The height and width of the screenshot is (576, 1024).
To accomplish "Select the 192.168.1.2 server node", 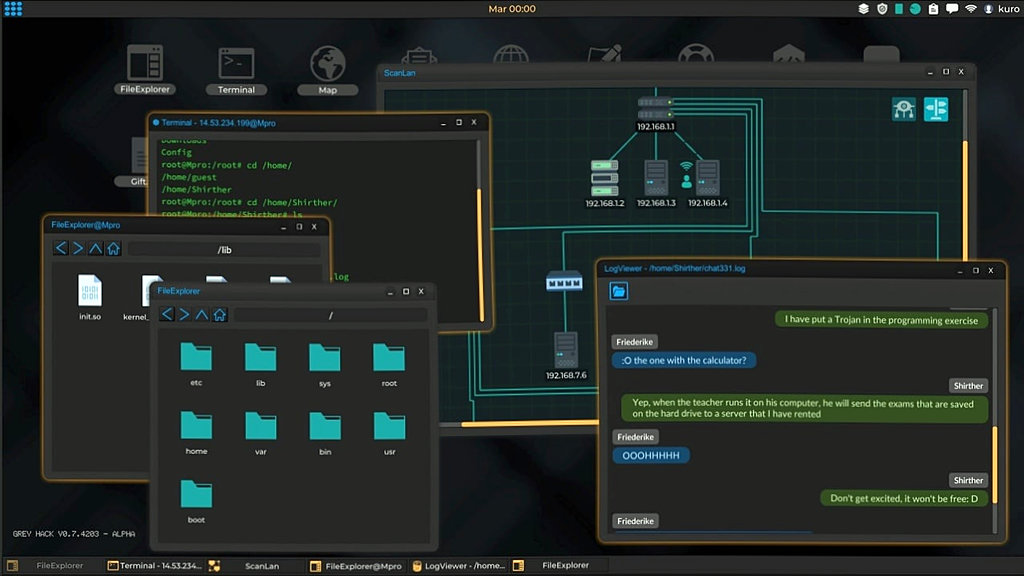I will [605, 183].
